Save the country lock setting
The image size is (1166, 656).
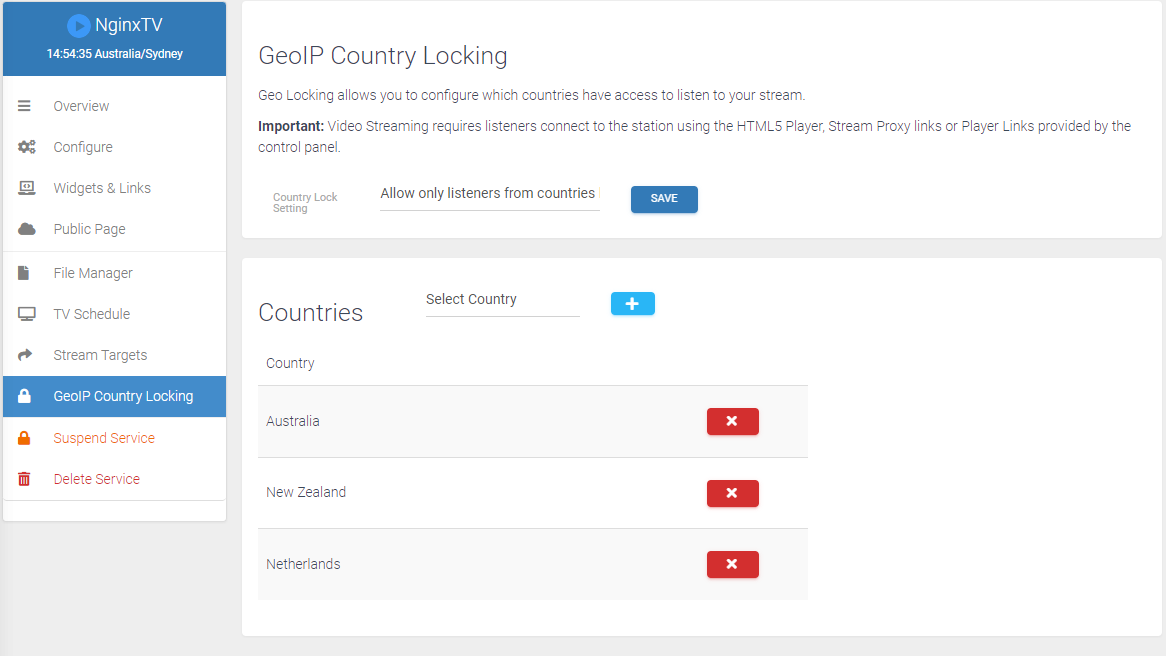click(x=664, y=199)
